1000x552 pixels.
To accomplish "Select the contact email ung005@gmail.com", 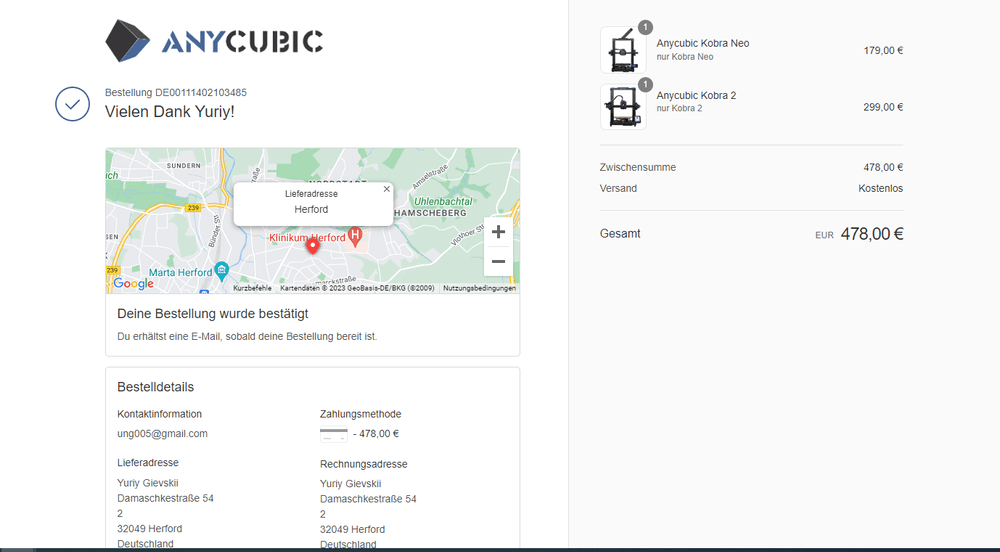I will (x=162, y=433).
